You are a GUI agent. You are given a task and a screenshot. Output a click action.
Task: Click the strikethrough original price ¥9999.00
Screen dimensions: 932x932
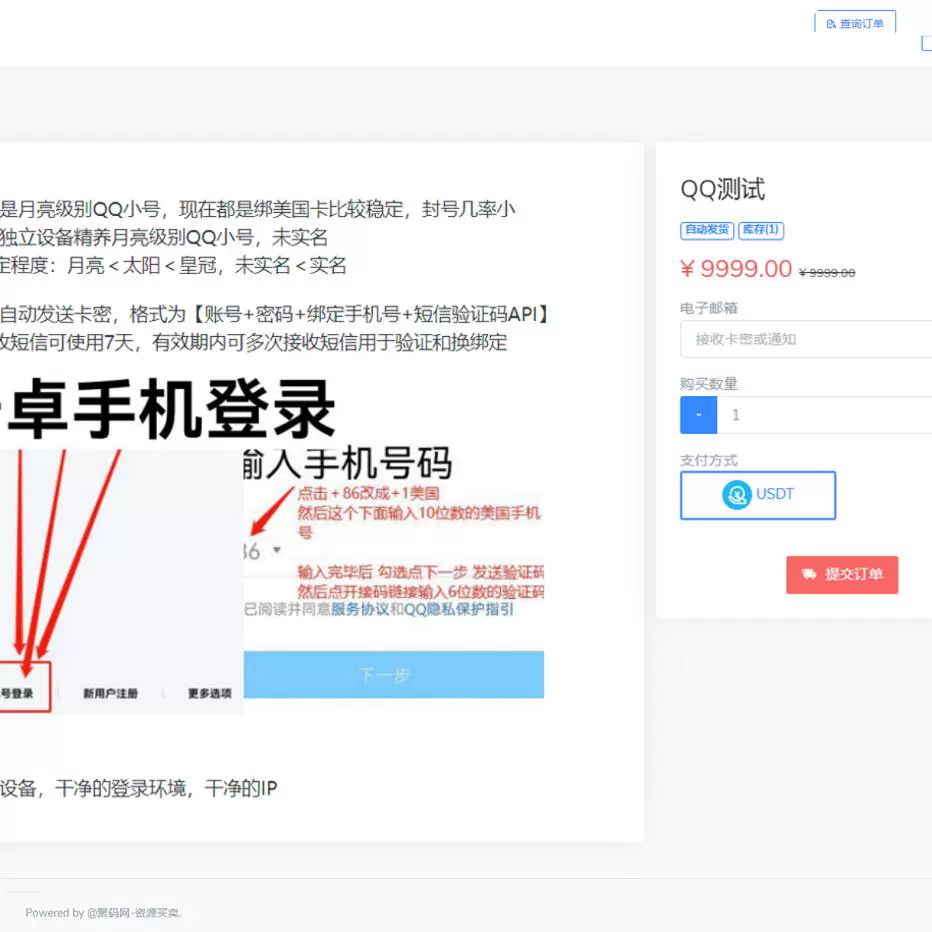point(827,270)
